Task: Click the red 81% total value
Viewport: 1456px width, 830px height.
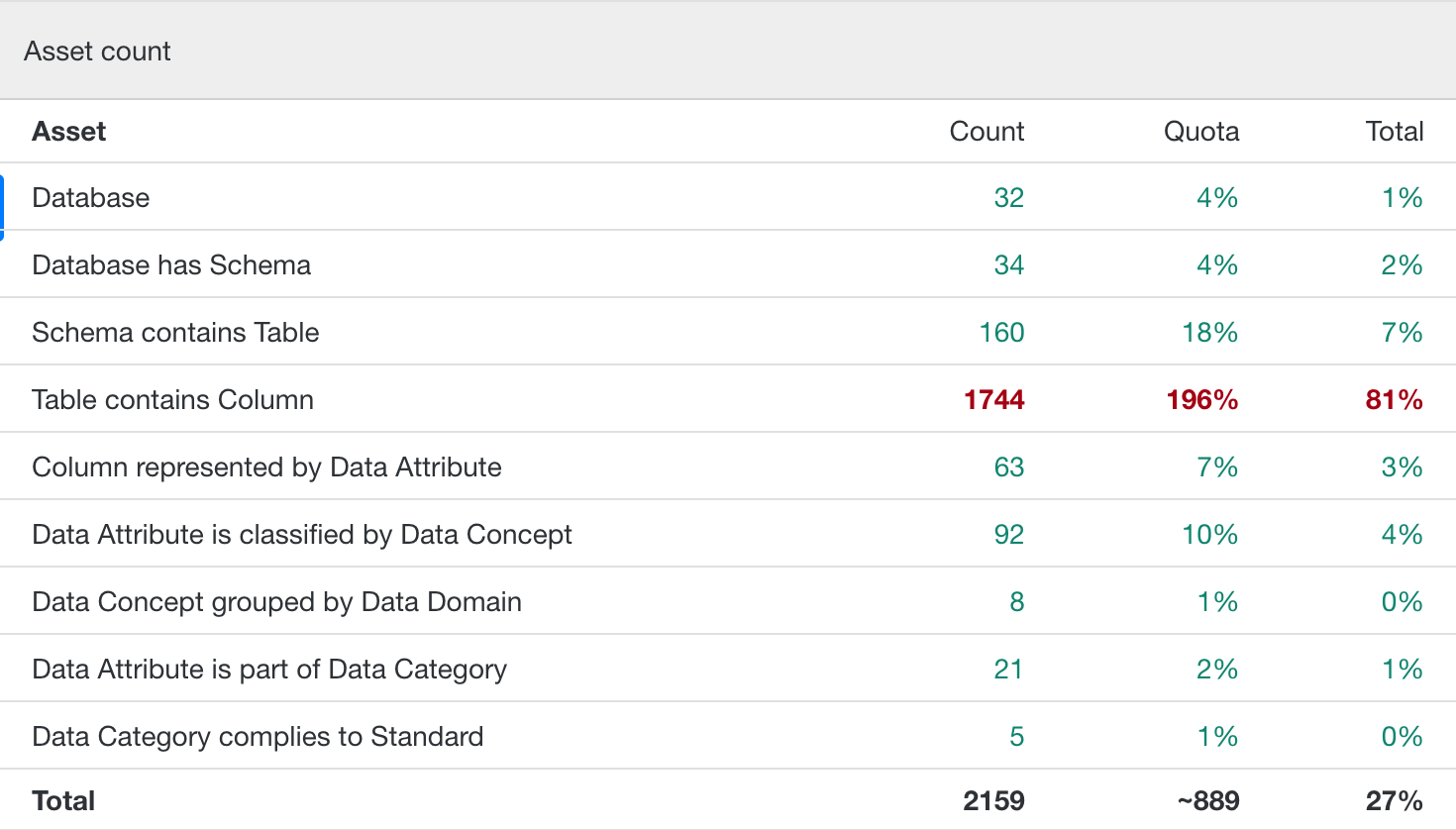Action: click(x=1395, y=400)
